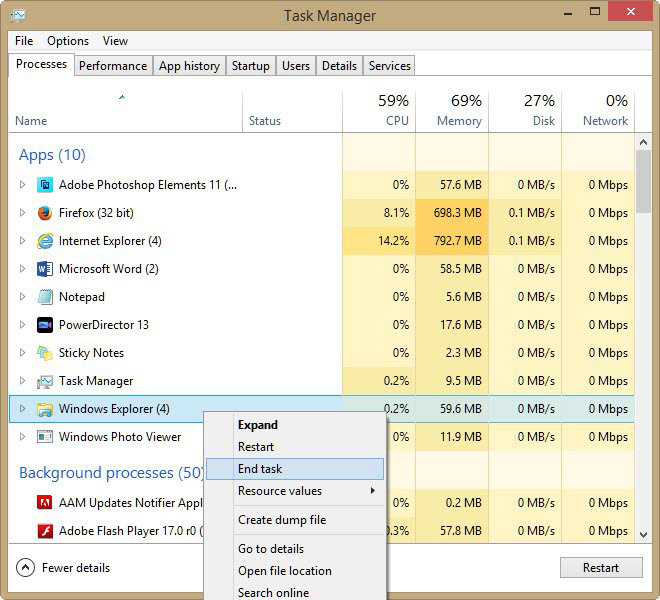Screen dimensions: 660x600
Task: Sort by the CPU column header
Action: click(379, 111)
